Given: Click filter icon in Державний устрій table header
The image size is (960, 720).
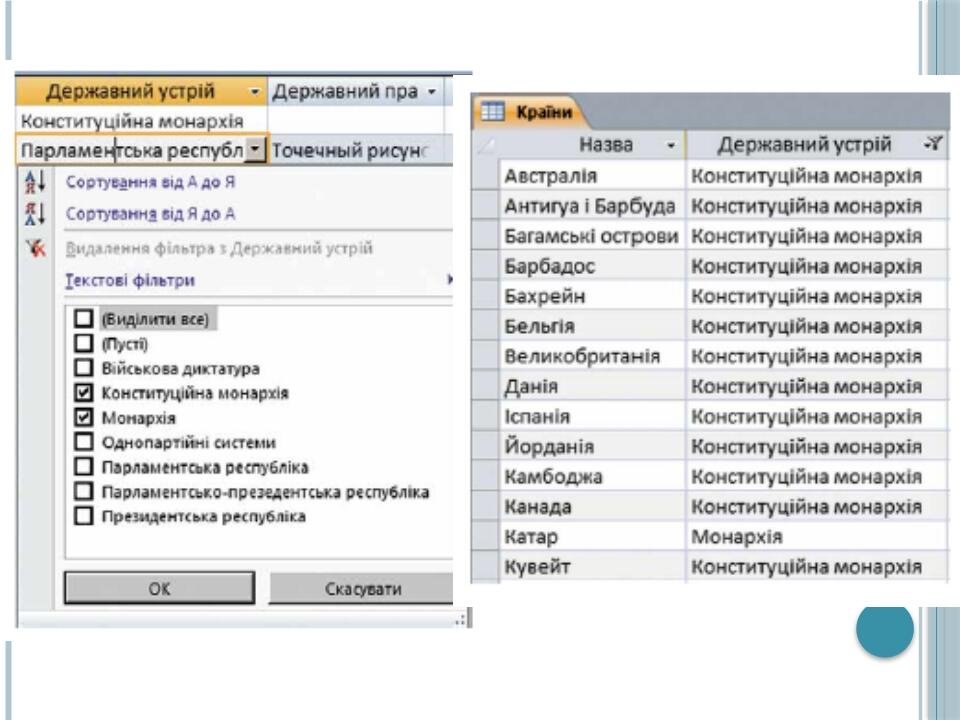Looking at the screenshot, I should coord(933,144).
